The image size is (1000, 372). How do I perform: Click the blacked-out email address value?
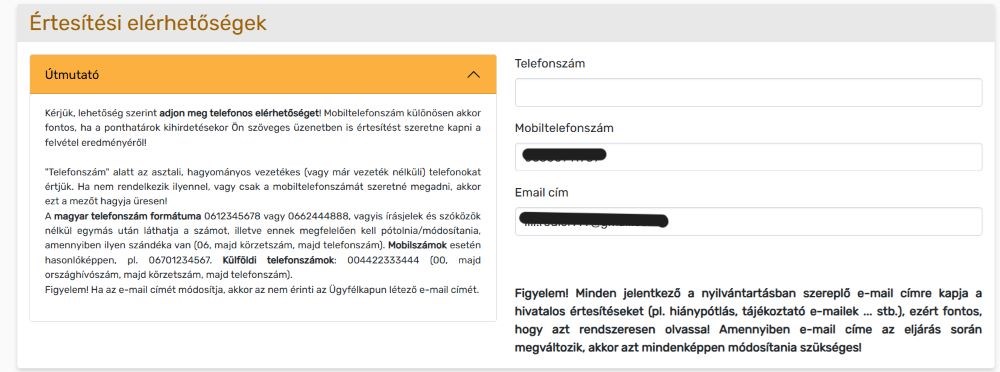click(x=593, y=220)
